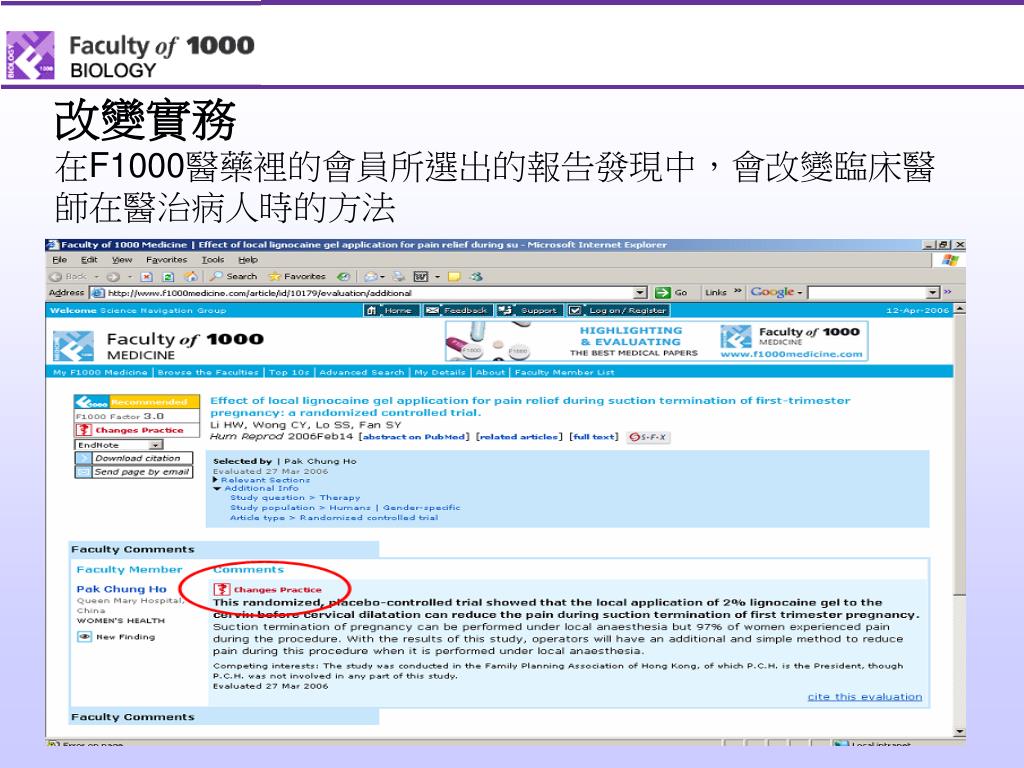Open the File menu
Viewport: 1024px width, 768px height.
(59, 260)
